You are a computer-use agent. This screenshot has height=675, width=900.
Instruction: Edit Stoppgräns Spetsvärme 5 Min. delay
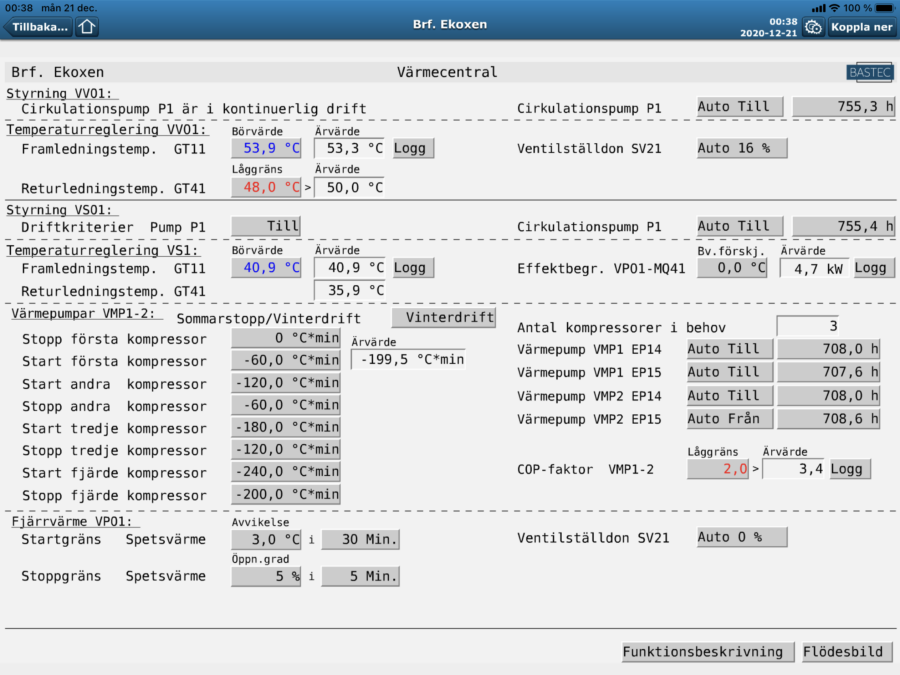360,576
